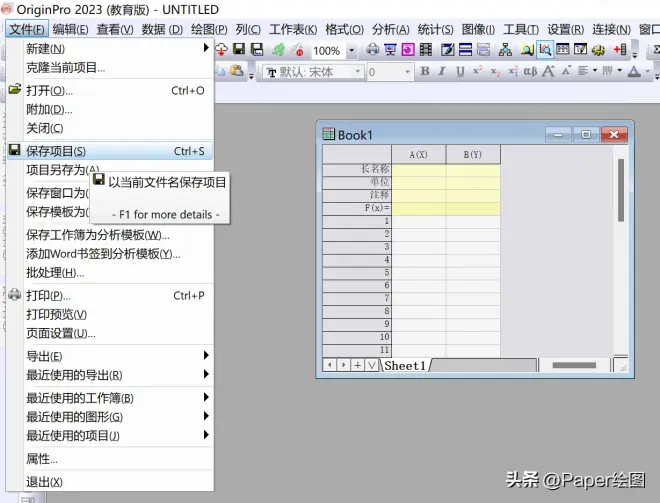This screenshot has width=660, height=503.
Task: Click Book1 horizontal scrollbar thumb
Action: (x=574, y=365)
